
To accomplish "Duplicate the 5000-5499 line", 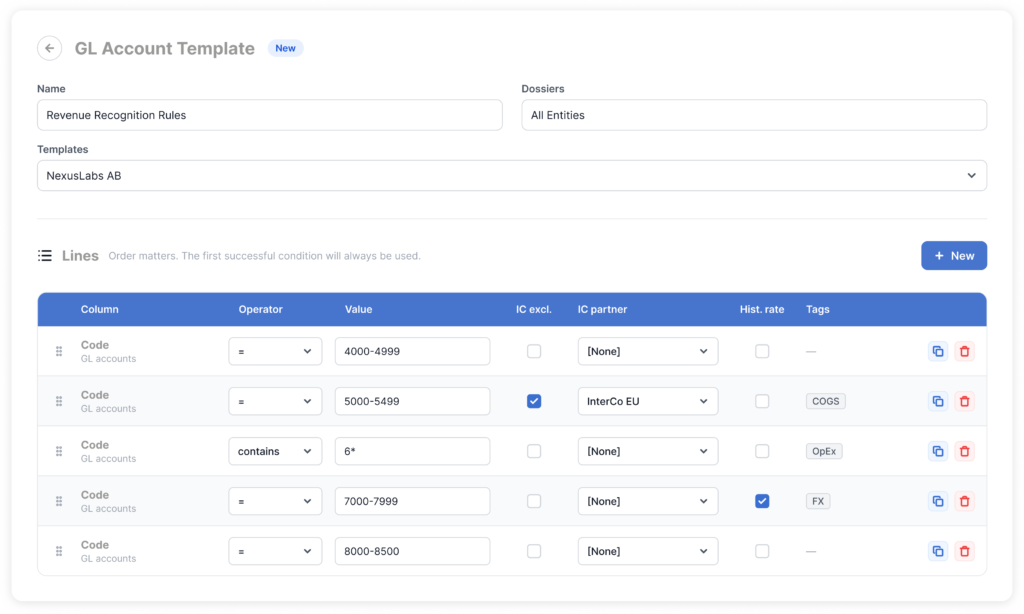I will click(x=938, y=401).
